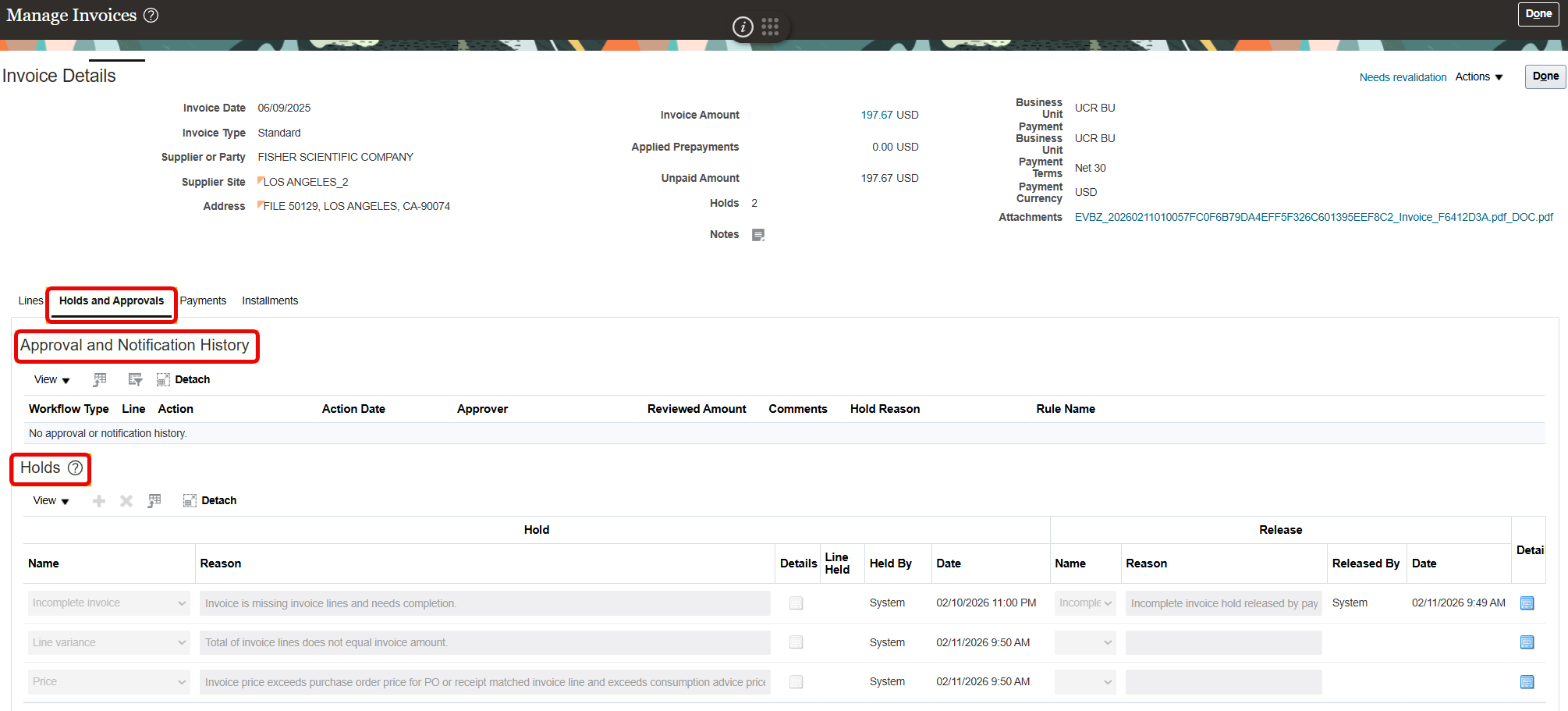Open the Installments tab
Image resolution: width=1568 pixels, height=711 pixels.
270,300
